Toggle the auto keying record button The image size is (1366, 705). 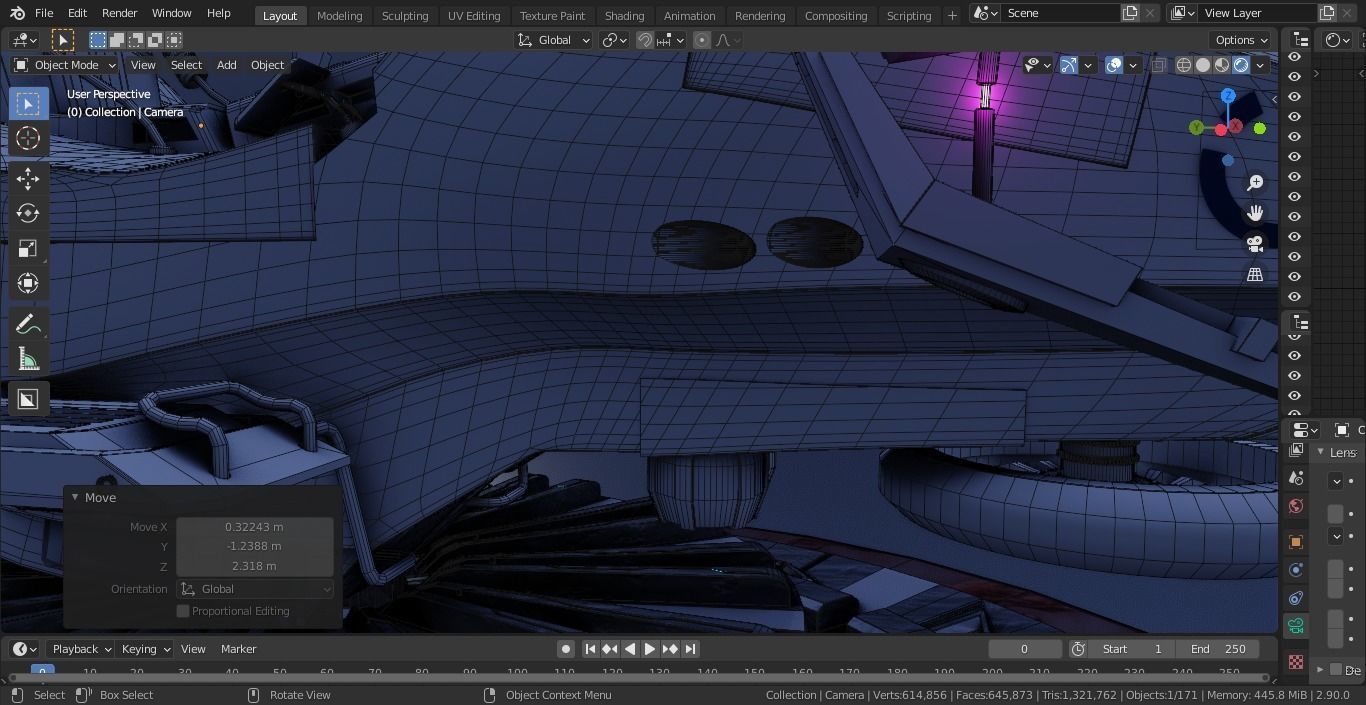566,649
